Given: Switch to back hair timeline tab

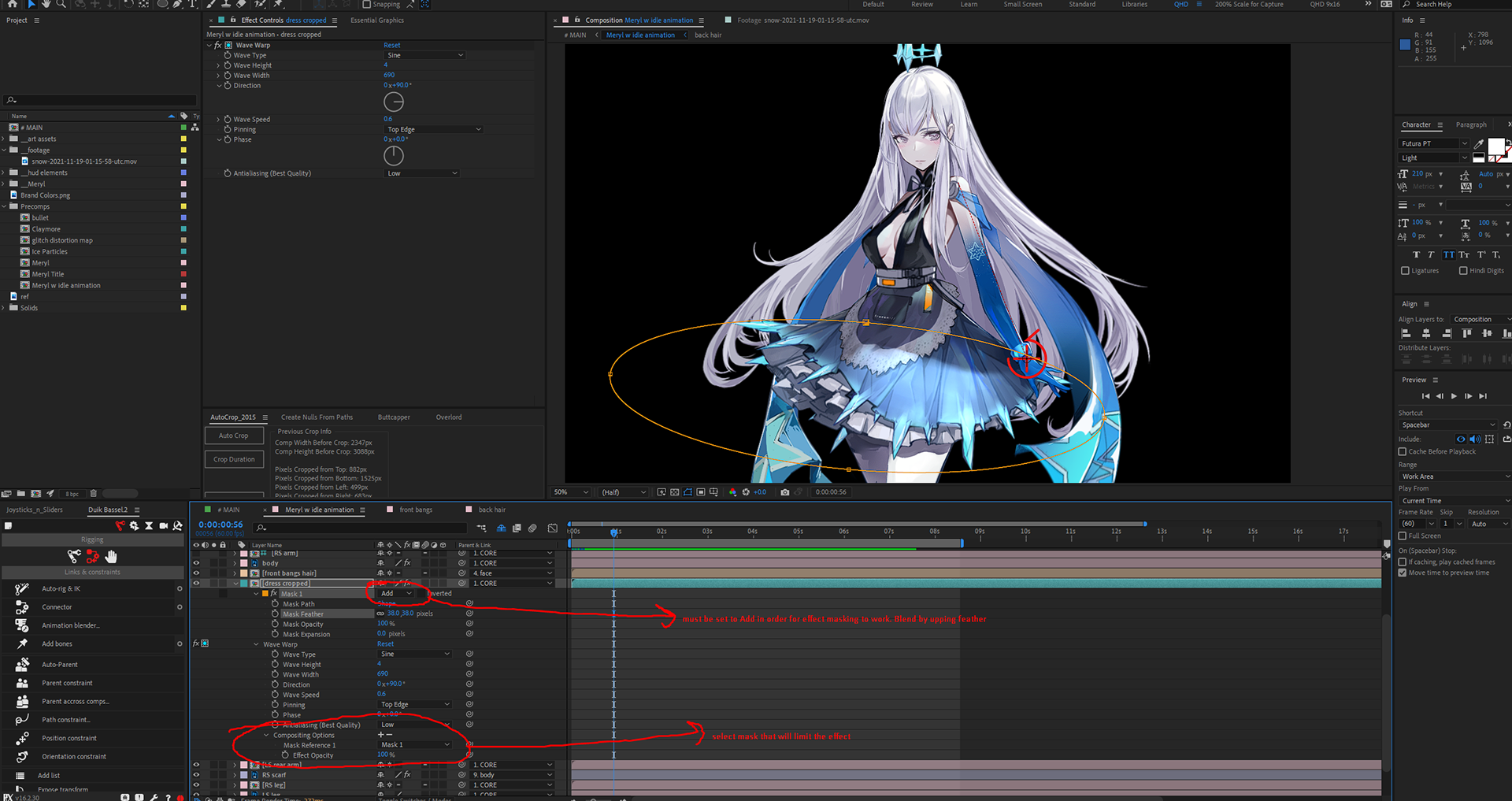Looking at the screenshot, I should [x=491, y=510].
